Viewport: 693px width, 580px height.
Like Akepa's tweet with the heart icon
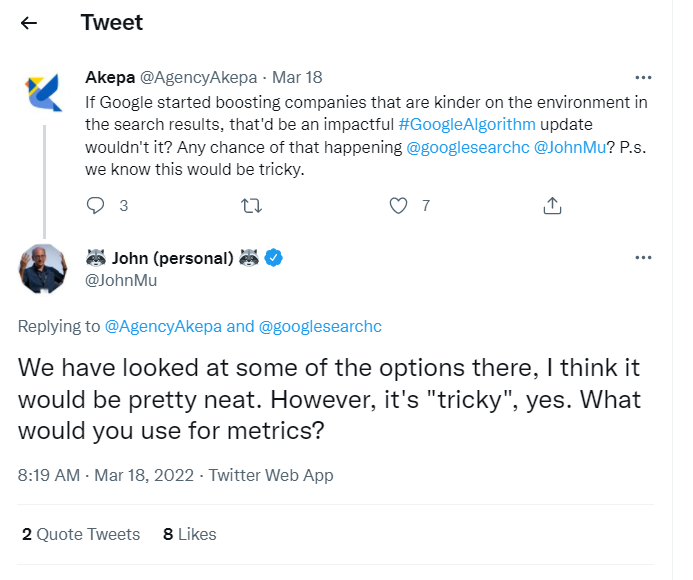[398, 206]
